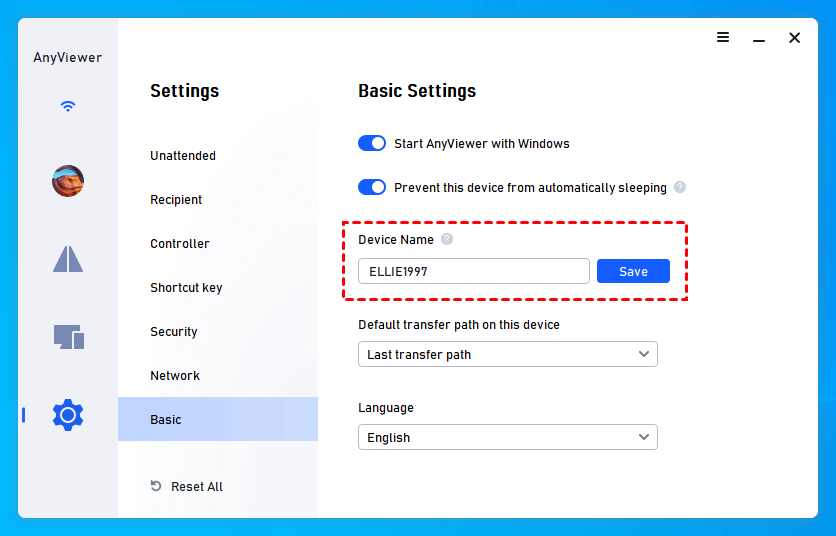Go to Controller settings
The image size is (836, 536).
click(x=180, y=244)
